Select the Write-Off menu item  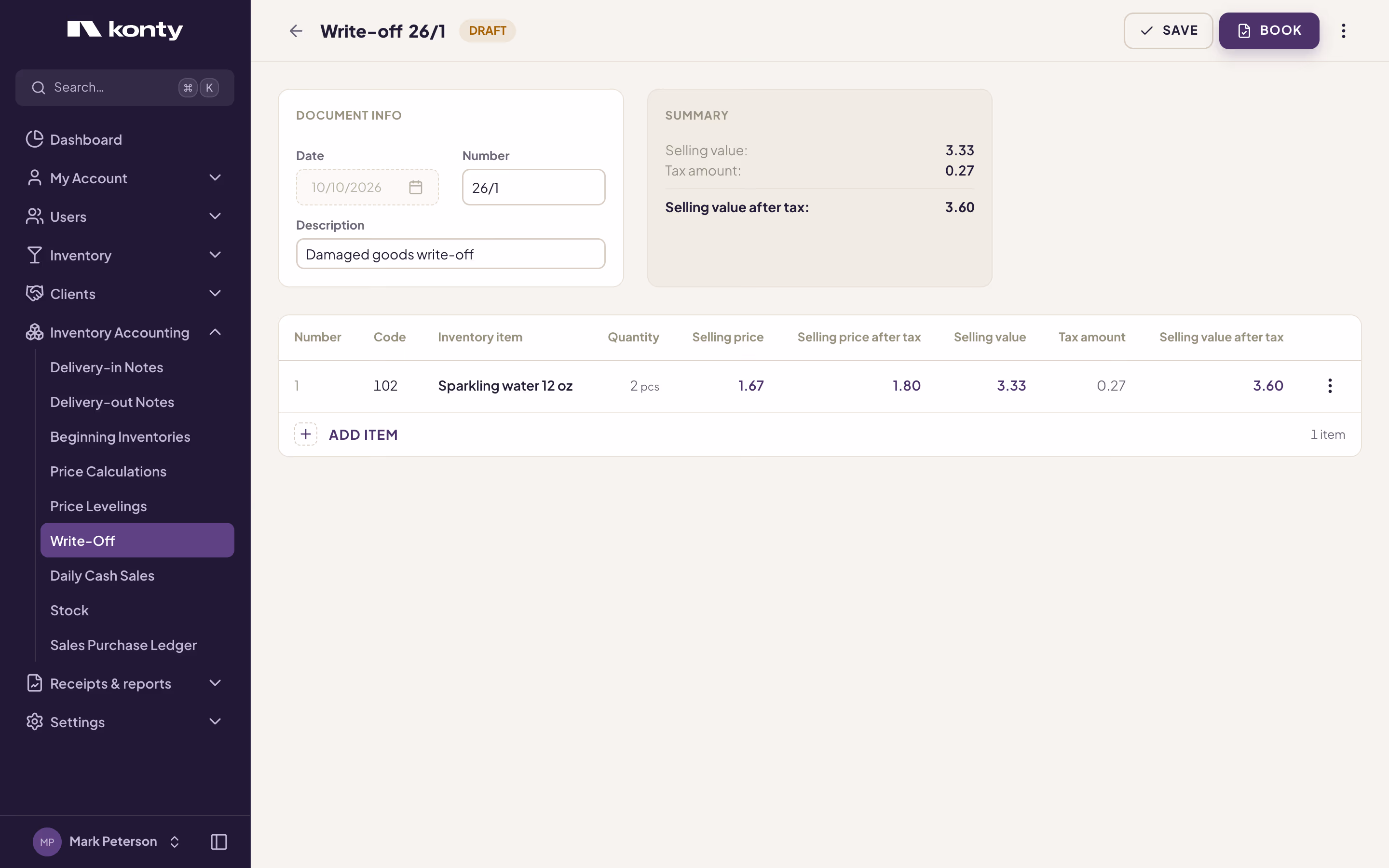137,541
